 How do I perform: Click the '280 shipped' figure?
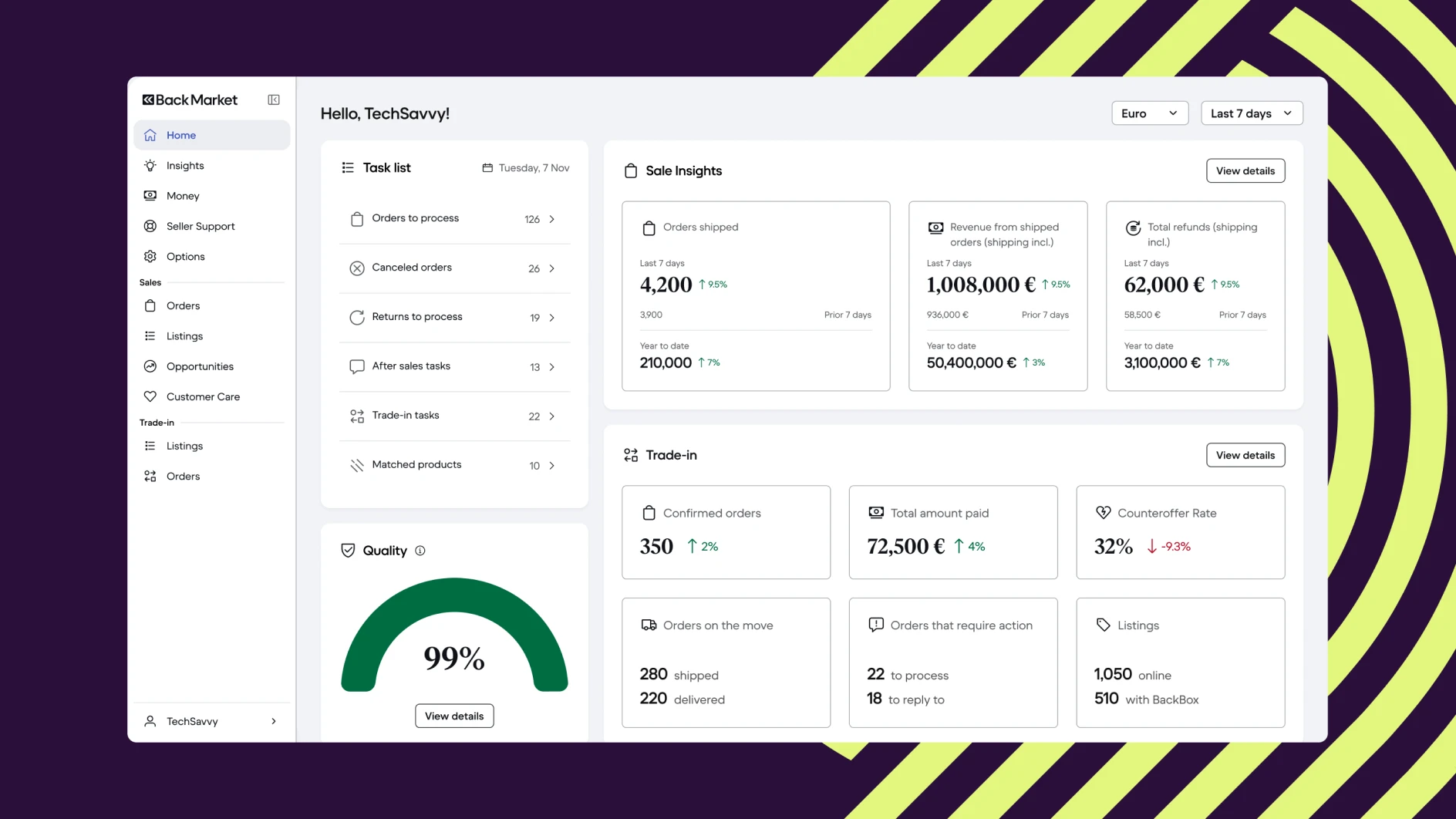(x=679, y=674)
